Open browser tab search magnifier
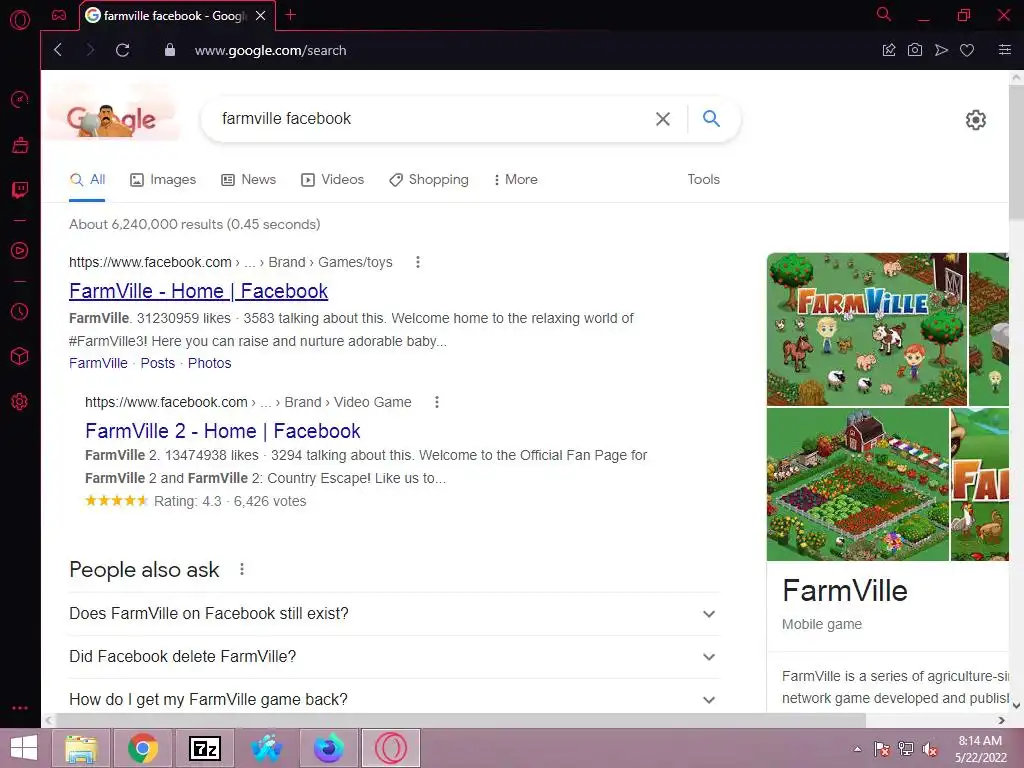The image size is (1024, 768). click(884, 14)
